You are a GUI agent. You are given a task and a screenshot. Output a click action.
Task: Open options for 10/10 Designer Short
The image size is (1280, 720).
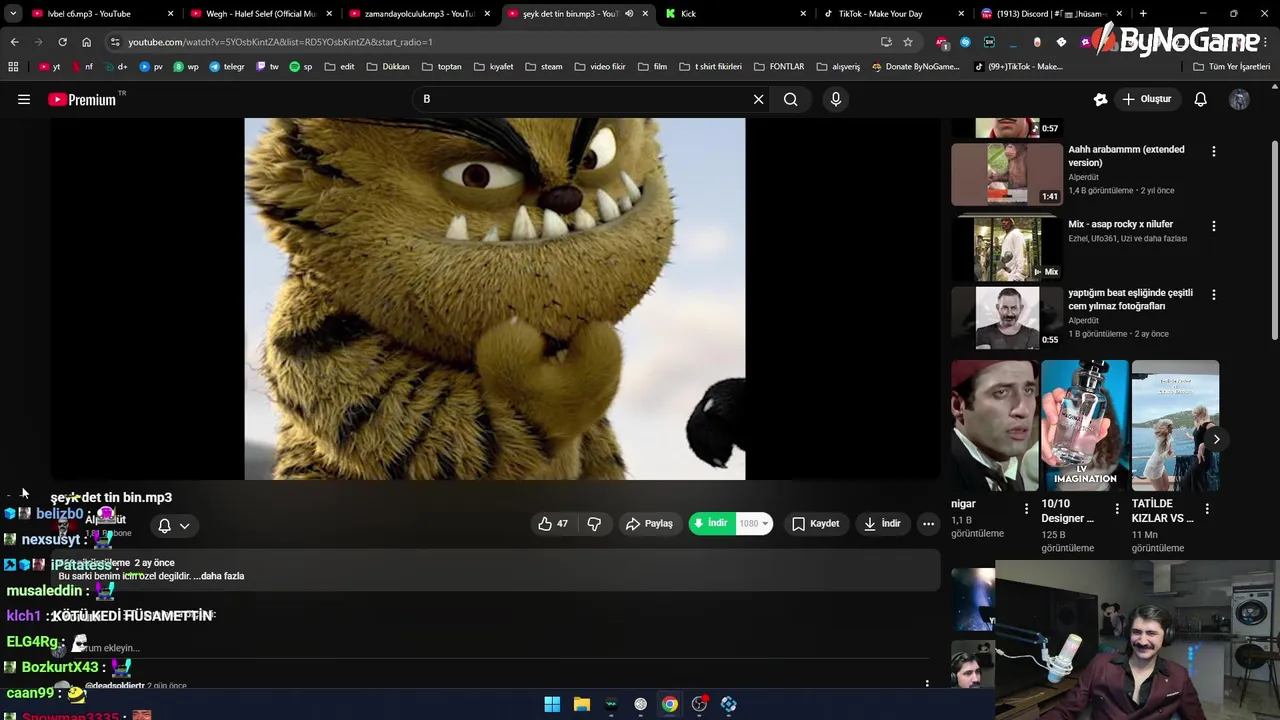(1117, 509)
